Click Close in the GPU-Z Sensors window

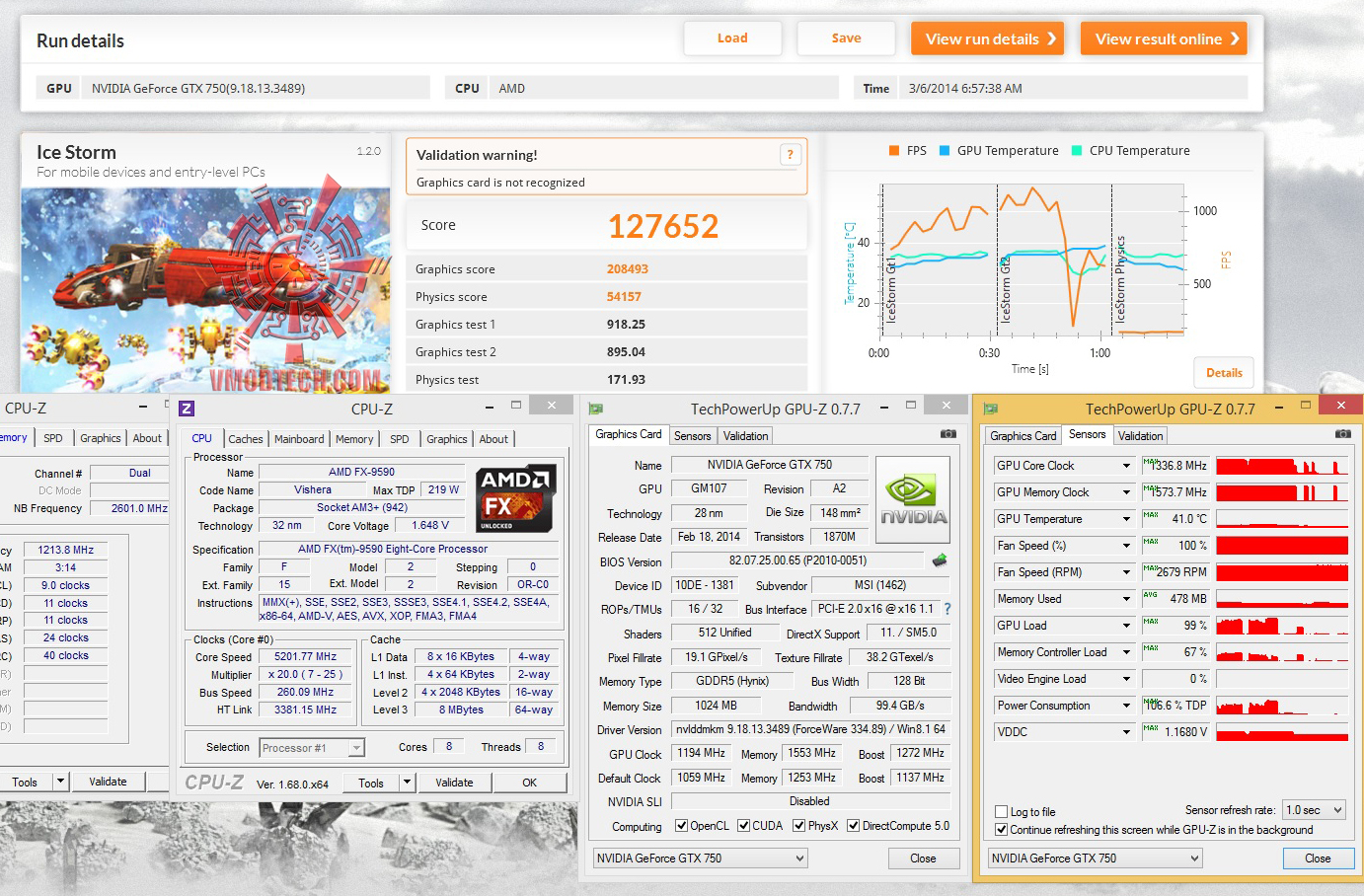pos(1318,859)
